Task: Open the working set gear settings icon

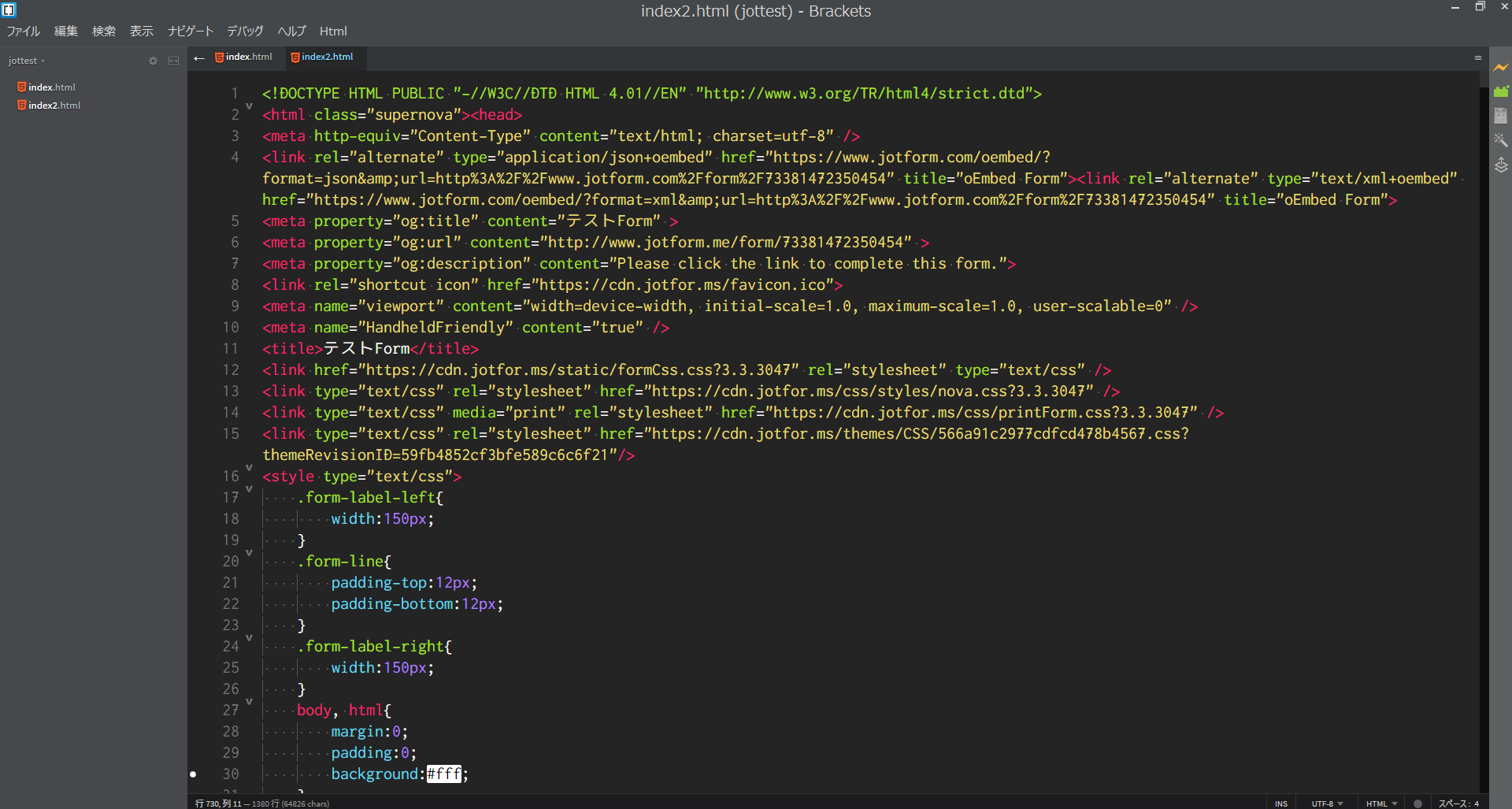Action: pos(153,61)
